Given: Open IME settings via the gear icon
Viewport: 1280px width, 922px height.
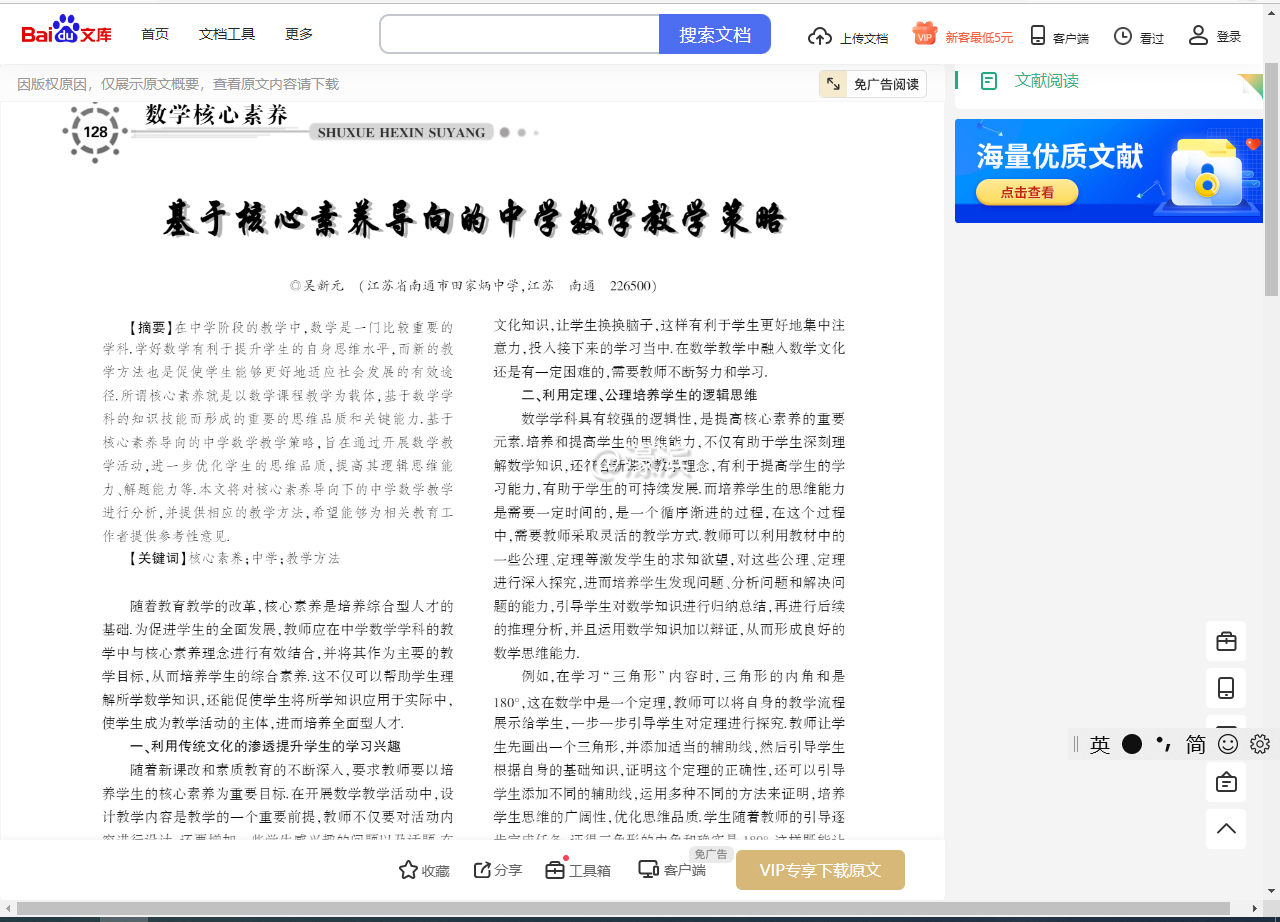Looking at the screenshot, I should [x=1259, y=744].
